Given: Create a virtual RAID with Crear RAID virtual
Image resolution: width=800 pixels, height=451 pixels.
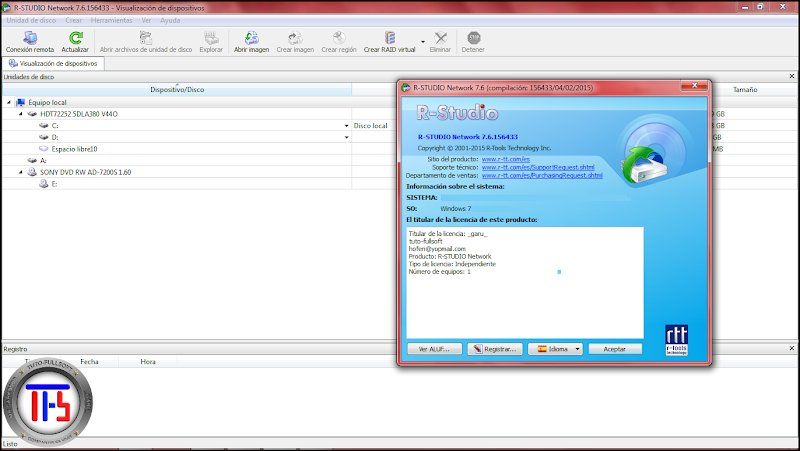Looking at the screenshot, I should coord(390,42).
